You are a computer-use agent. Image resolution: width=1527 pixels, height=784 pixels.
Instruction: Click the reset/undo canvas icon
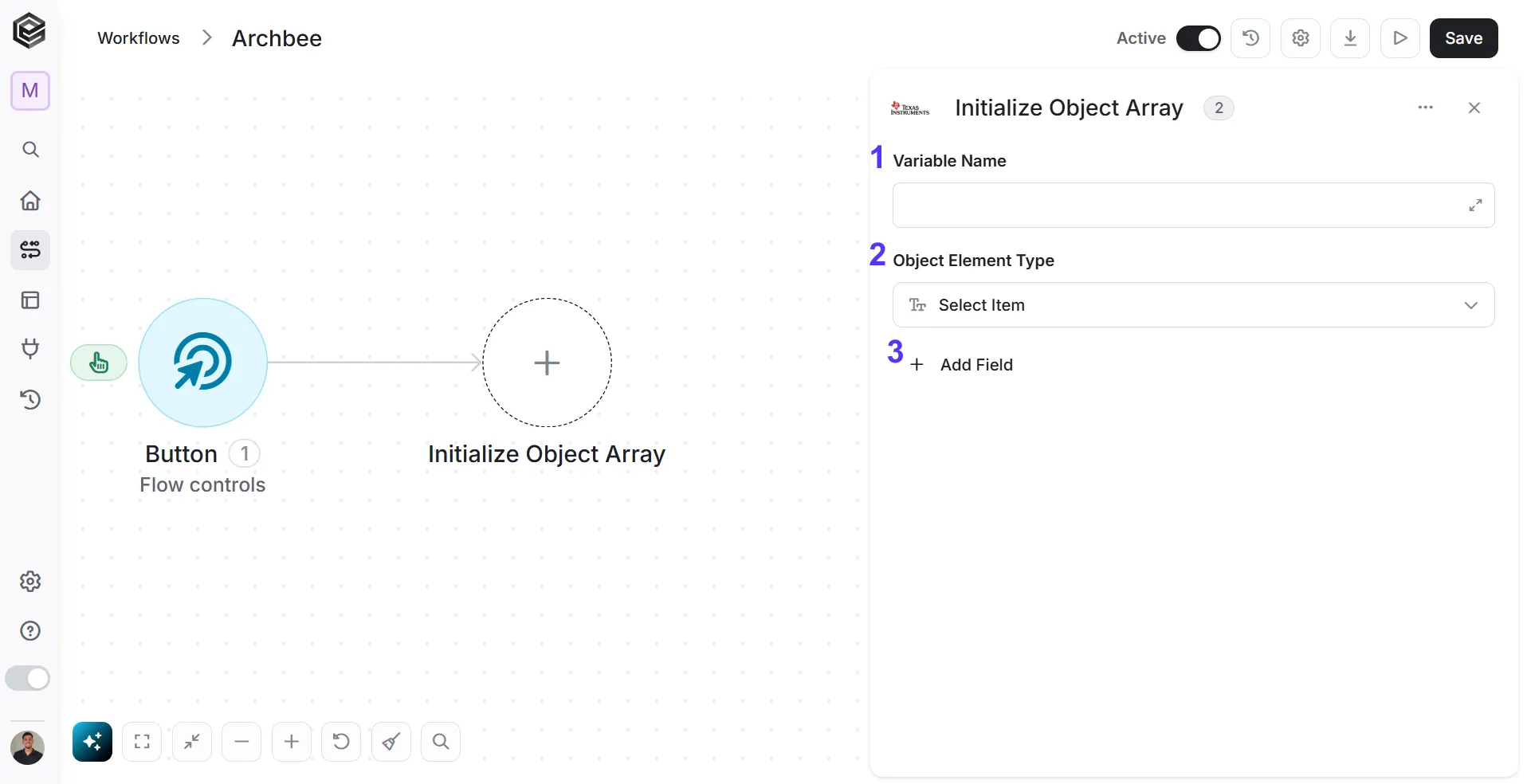point(341,742)
